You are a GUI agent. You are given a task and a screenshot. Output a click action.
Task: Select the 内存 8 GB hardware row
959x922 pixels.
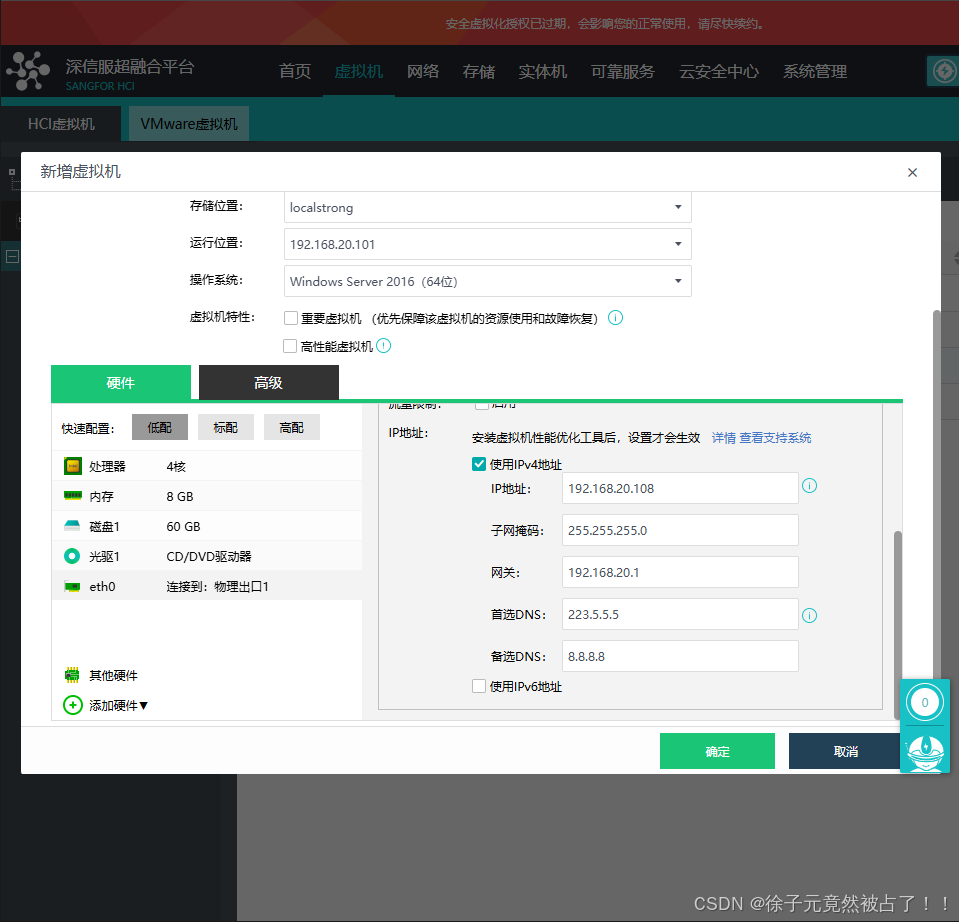point(207,496)
